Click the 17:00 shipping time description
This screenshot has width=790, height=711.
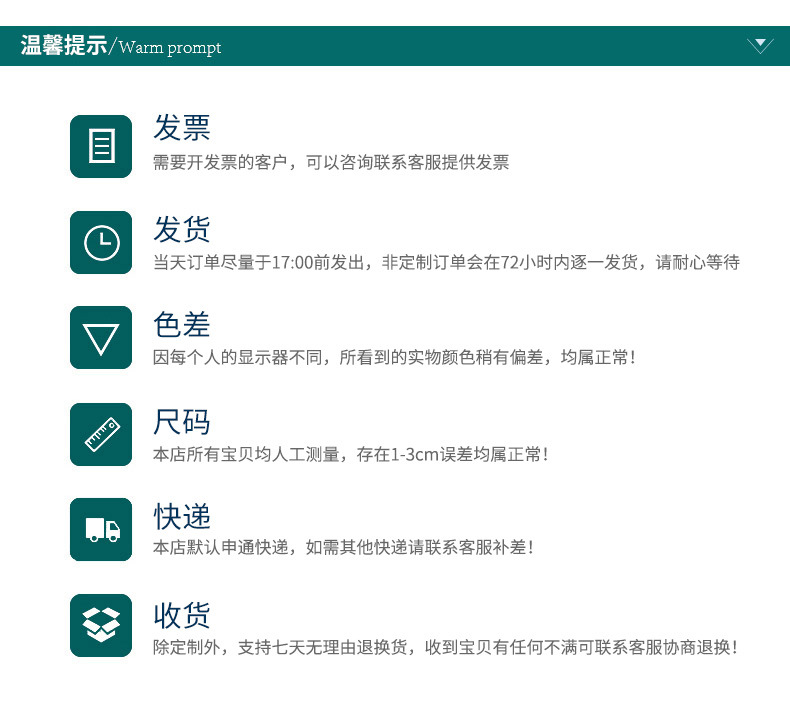[446, 263]
